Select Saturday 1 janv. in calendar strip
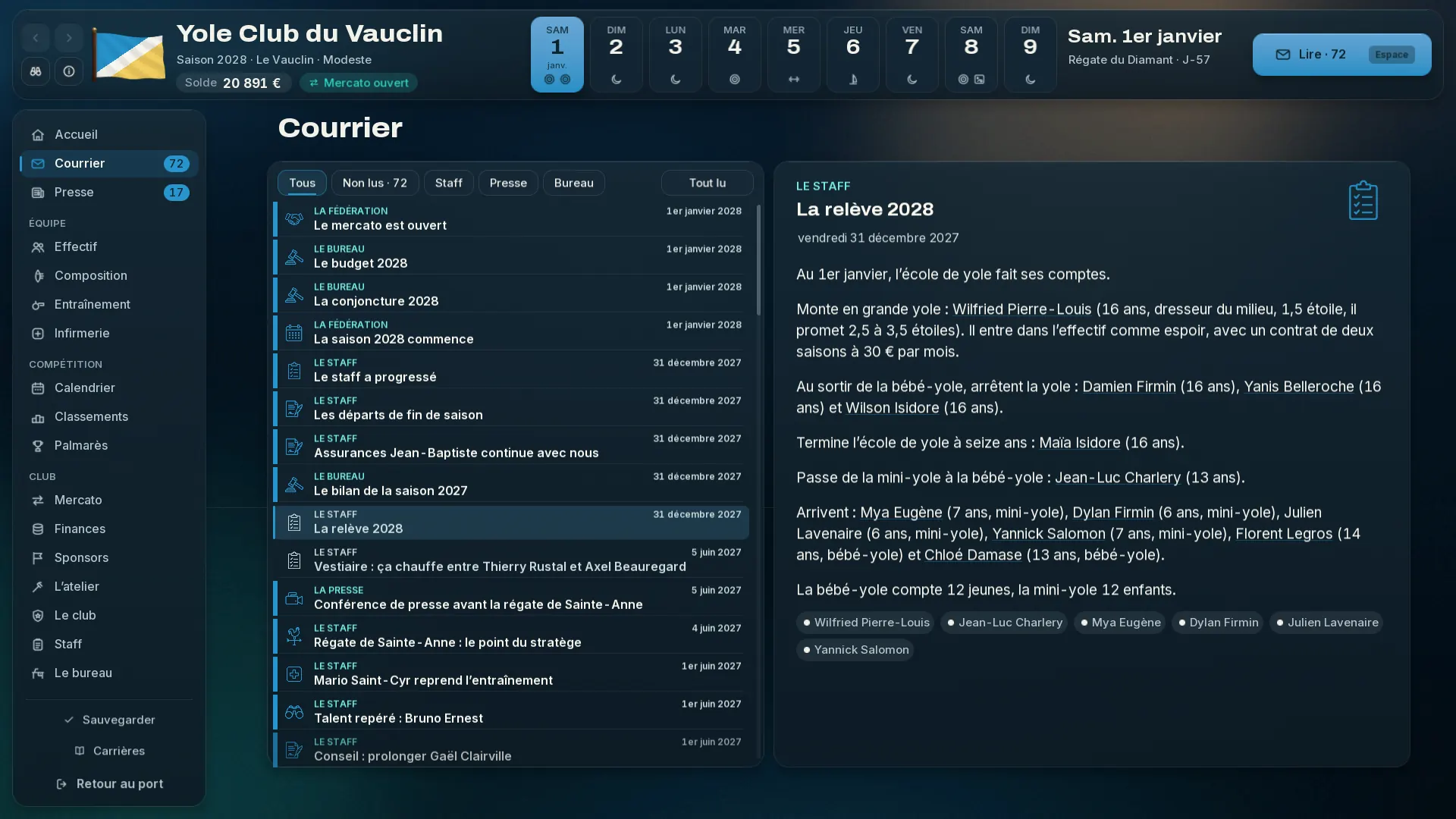This screenshot has width=1456, height=819. [x=557, y=55]
